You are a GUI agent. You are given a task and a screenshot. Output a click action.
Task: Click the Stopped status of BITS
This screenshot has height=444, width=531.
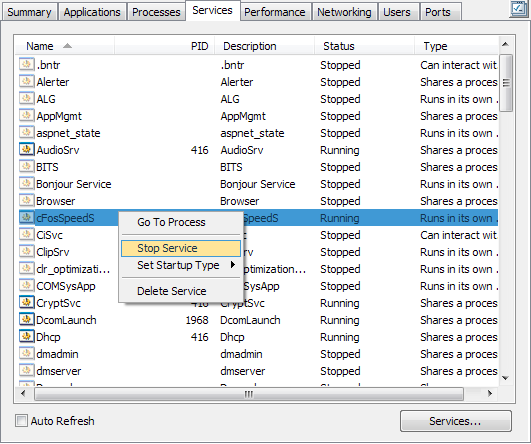point(340,167)
